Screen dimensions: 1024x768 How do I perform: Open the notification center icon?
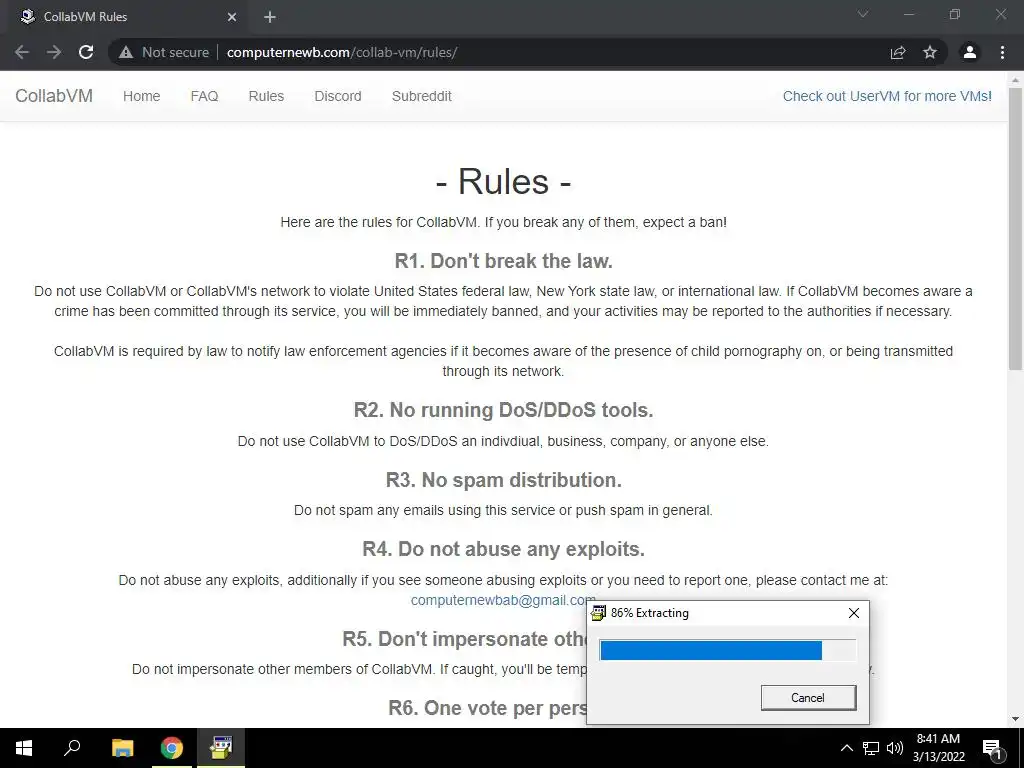(992, 748)
